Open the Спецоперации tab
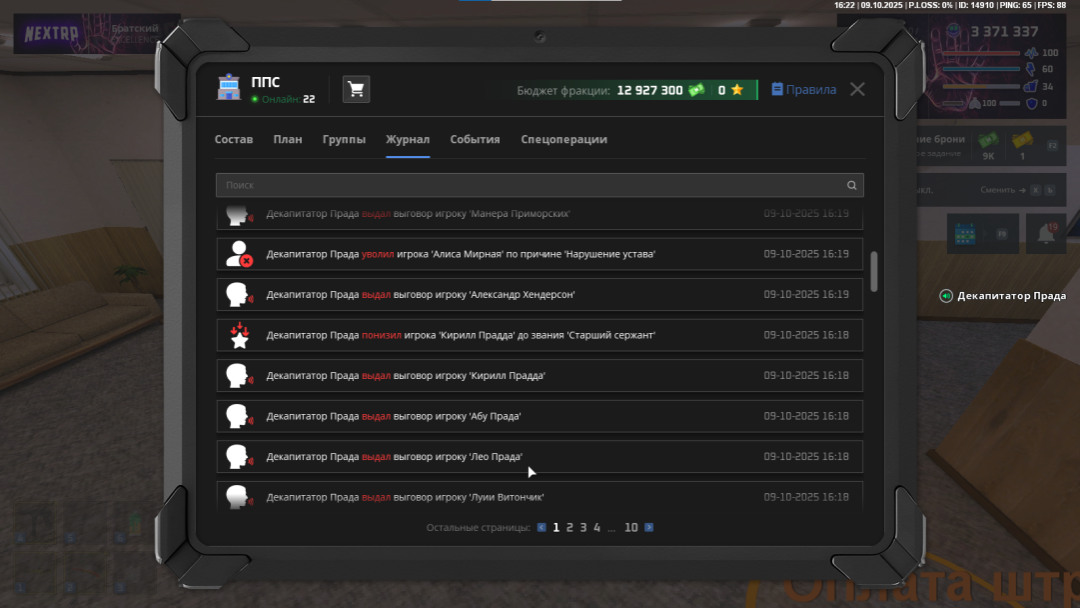The width and height of the screenshot is (1080, 608). (564, 140)
